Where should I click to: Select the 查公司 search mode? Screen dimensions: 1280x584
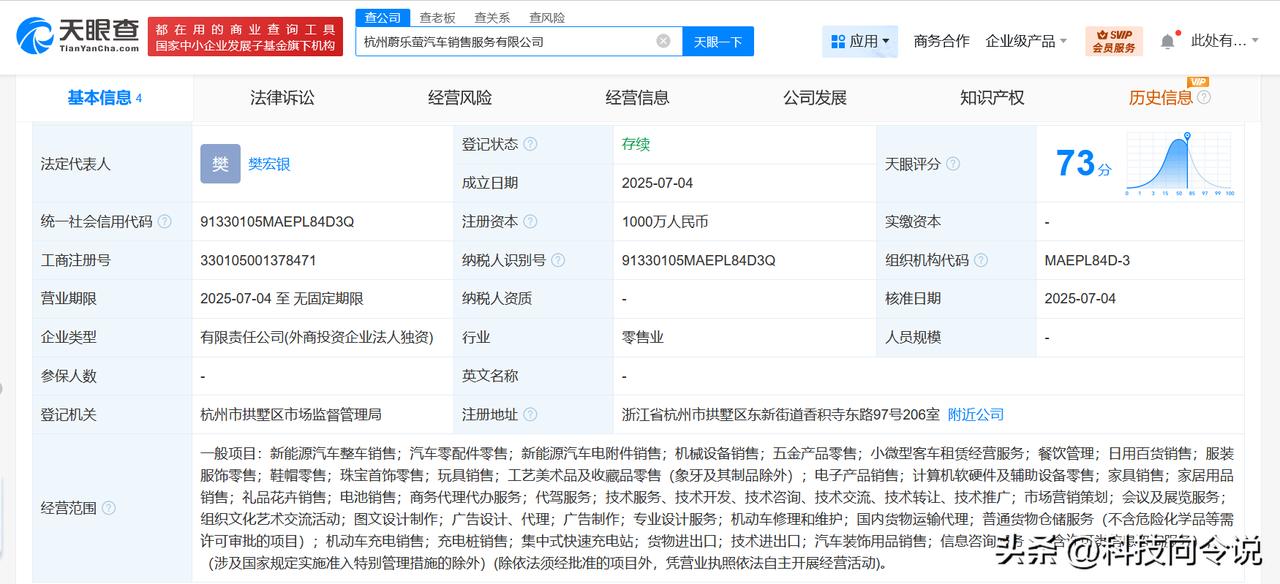pos(382,18)
